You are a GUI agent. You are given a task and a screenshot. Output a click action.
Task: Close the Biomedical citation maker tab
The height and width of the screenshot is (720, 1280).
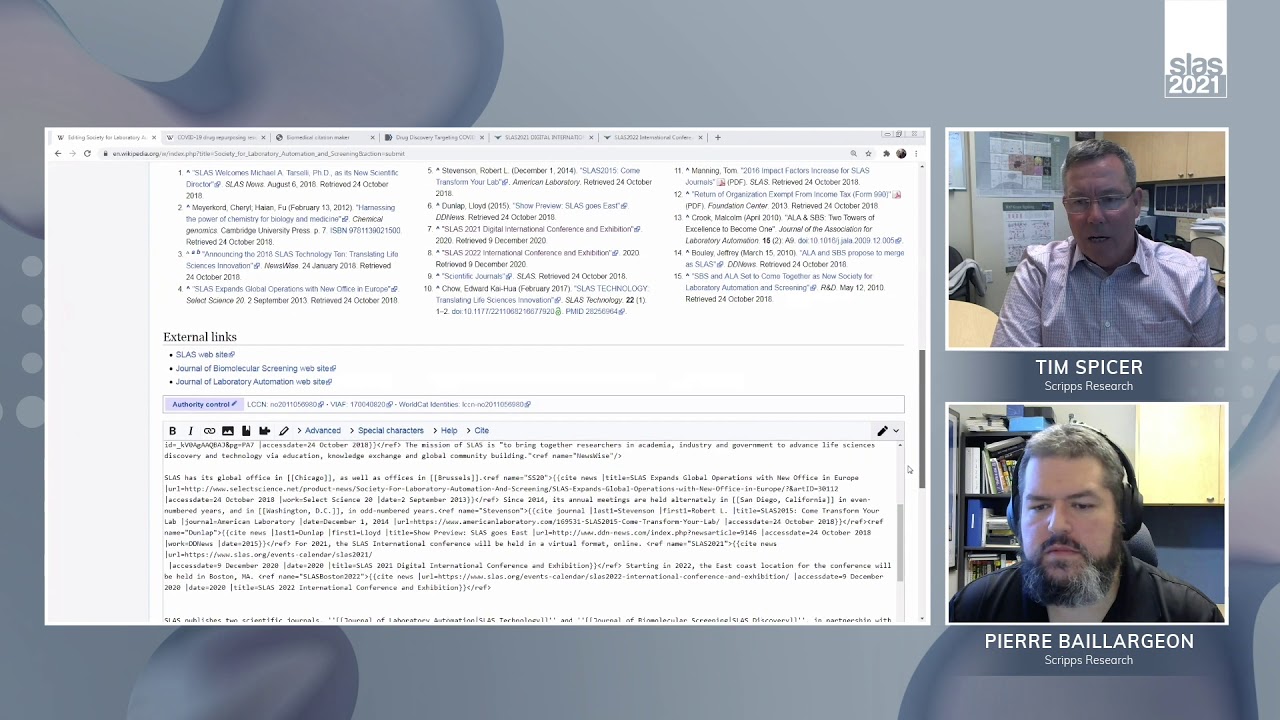click(372, 137)
